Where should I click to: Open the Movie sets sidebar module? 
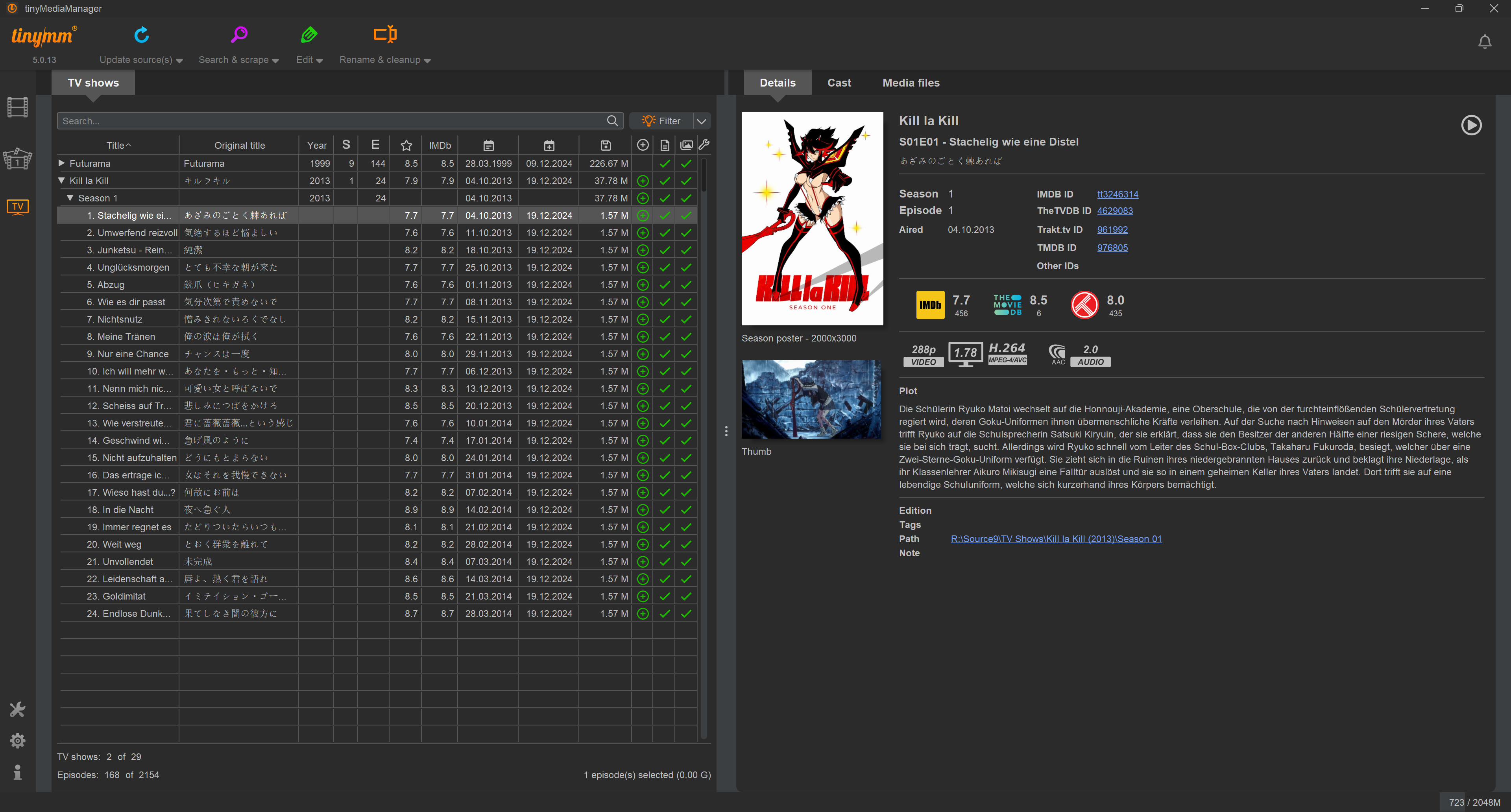point(18,158)
